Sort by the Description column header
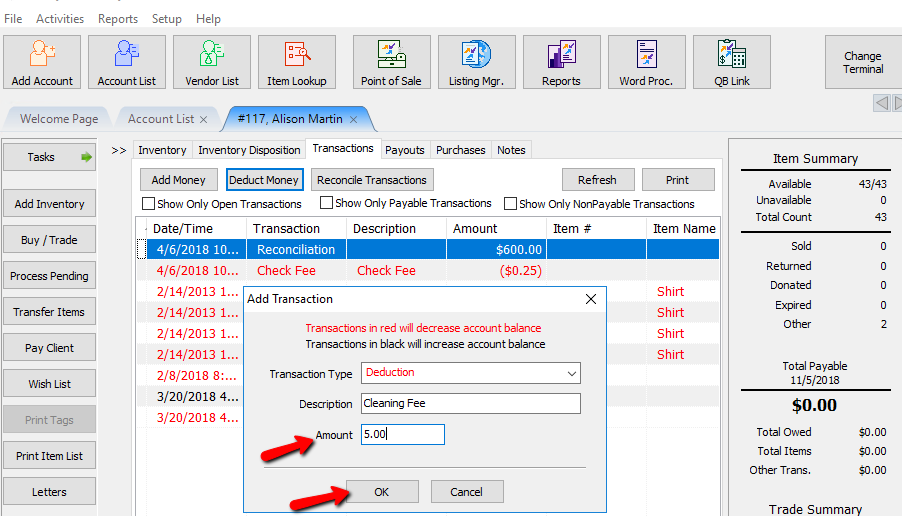The image size is (902, 516). coord(396,229)
